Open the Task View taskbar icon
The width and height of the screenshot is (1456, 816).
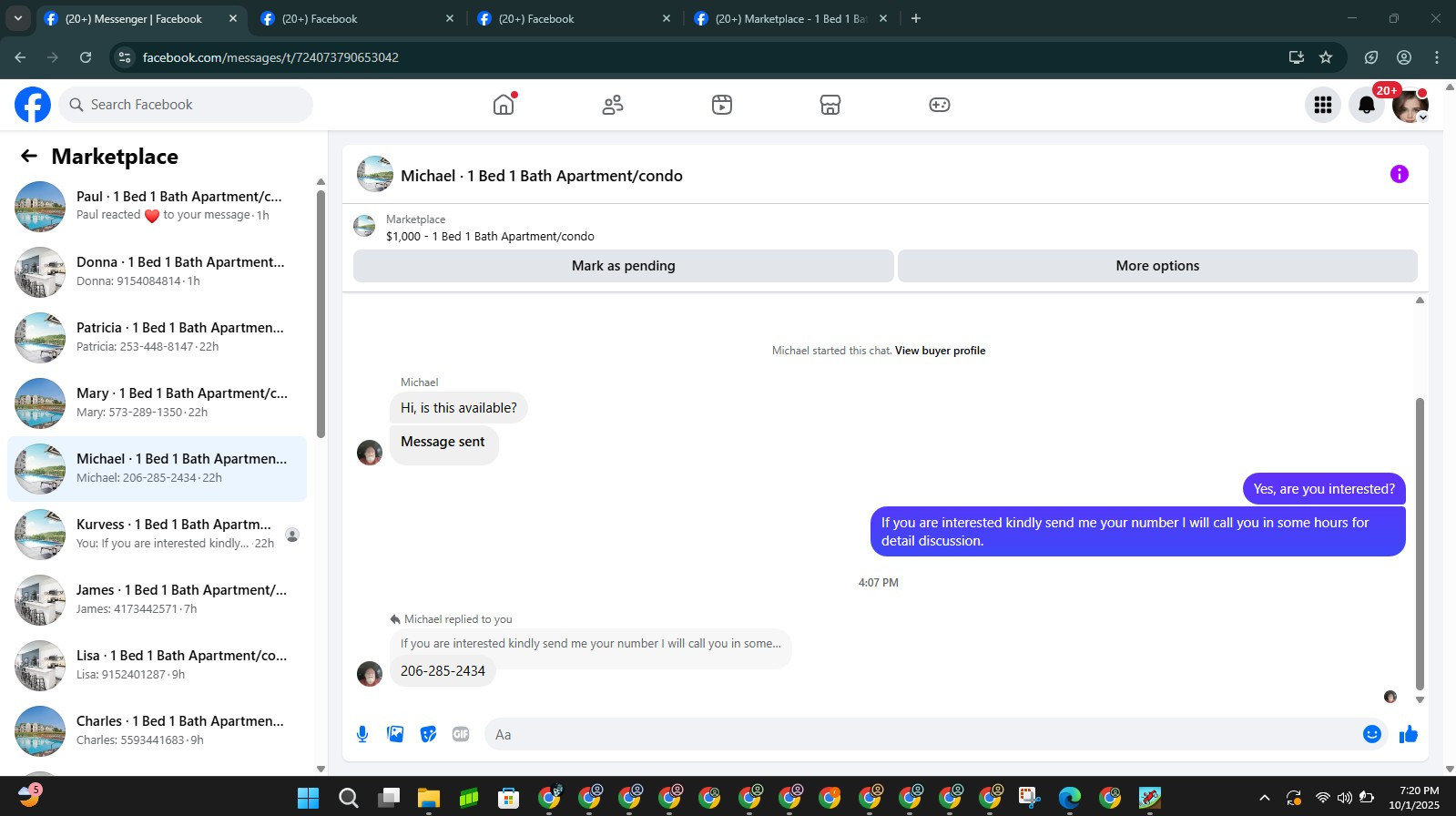(x=389, y=798)
